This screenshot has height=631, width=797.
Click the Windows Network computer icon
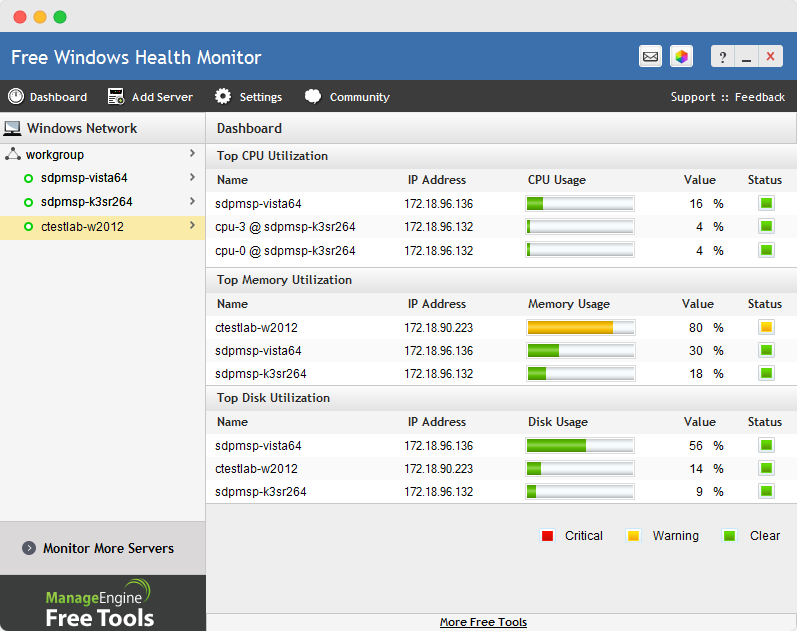pyautogui.click(x=13, y=129)
